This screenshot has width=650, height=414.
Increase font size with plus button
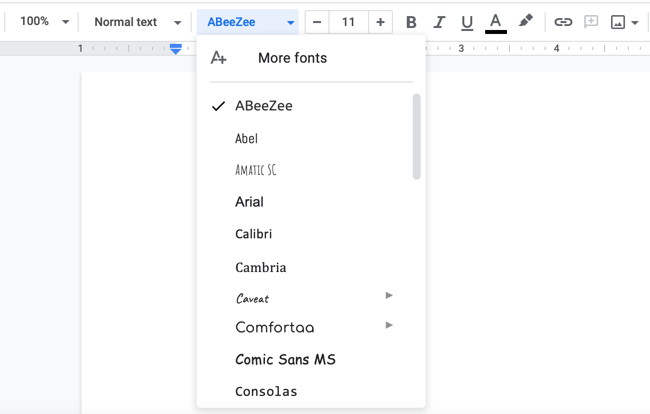click(380, 22)
